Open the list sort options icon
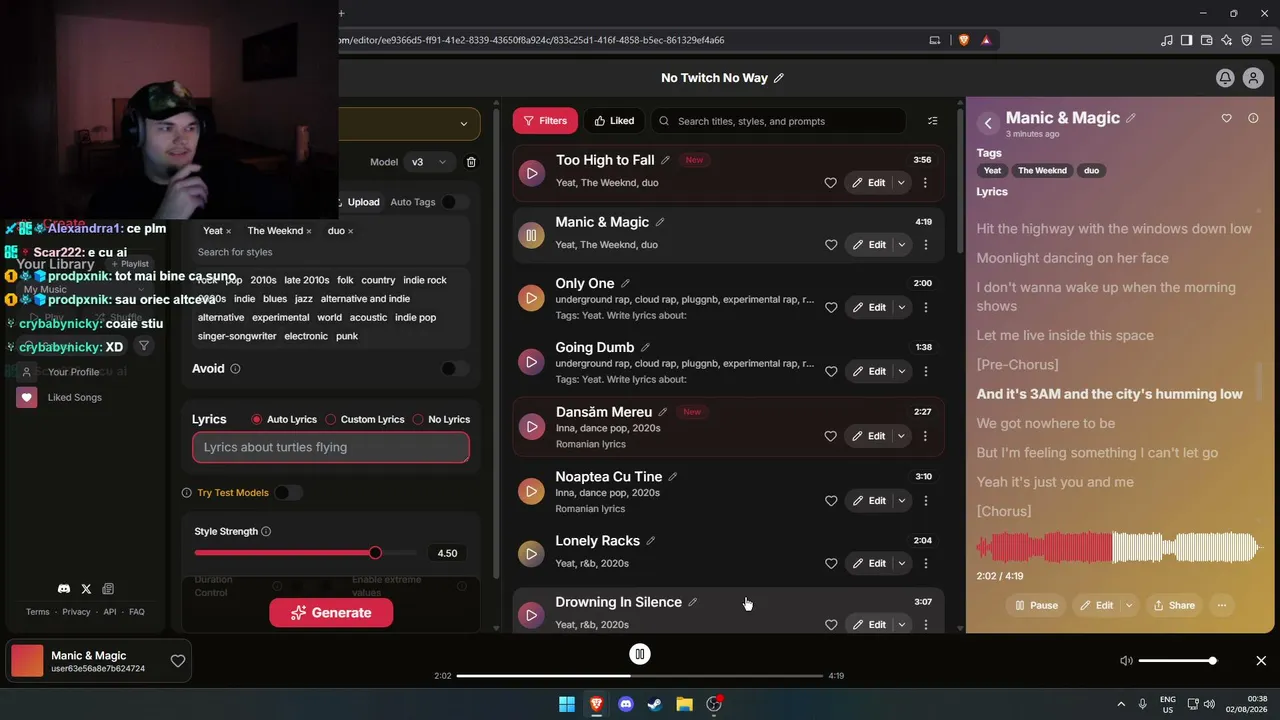 tap(933, 121)
